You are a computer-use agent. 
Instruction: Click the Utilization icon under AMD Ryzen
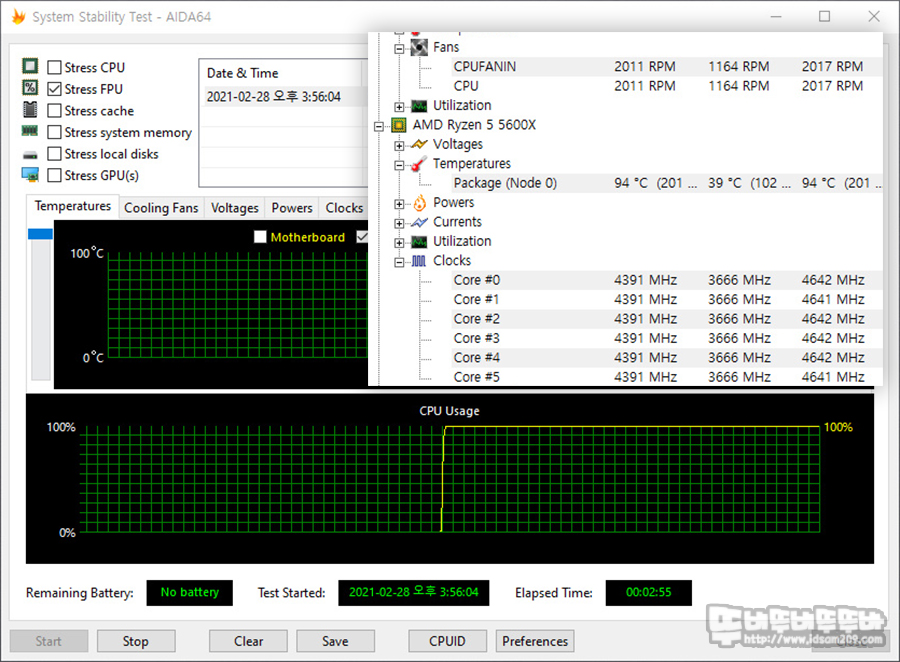click(x=419, y=242)
